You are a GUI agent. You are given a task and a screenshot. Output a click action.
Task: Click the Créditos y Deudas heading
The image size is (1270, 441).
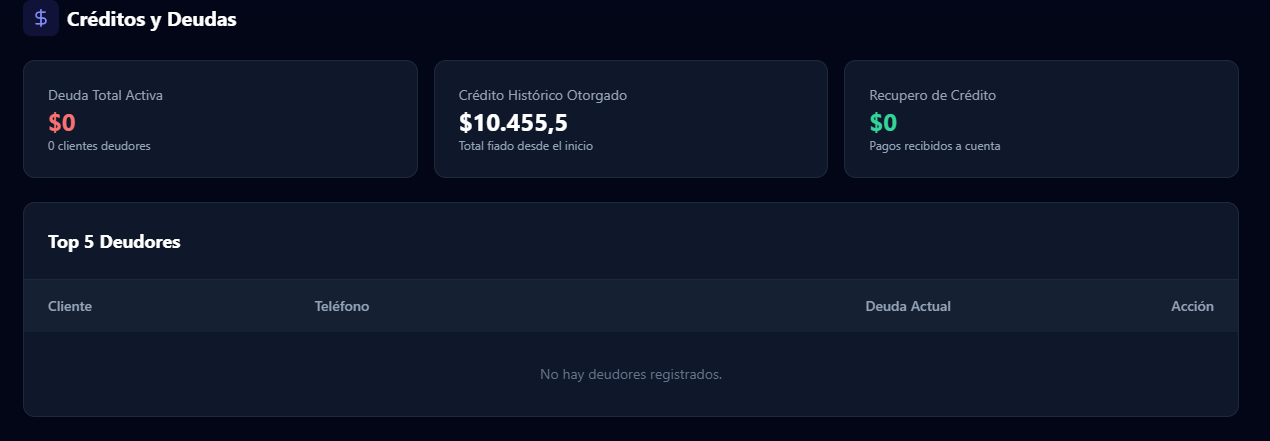point(151,19)
